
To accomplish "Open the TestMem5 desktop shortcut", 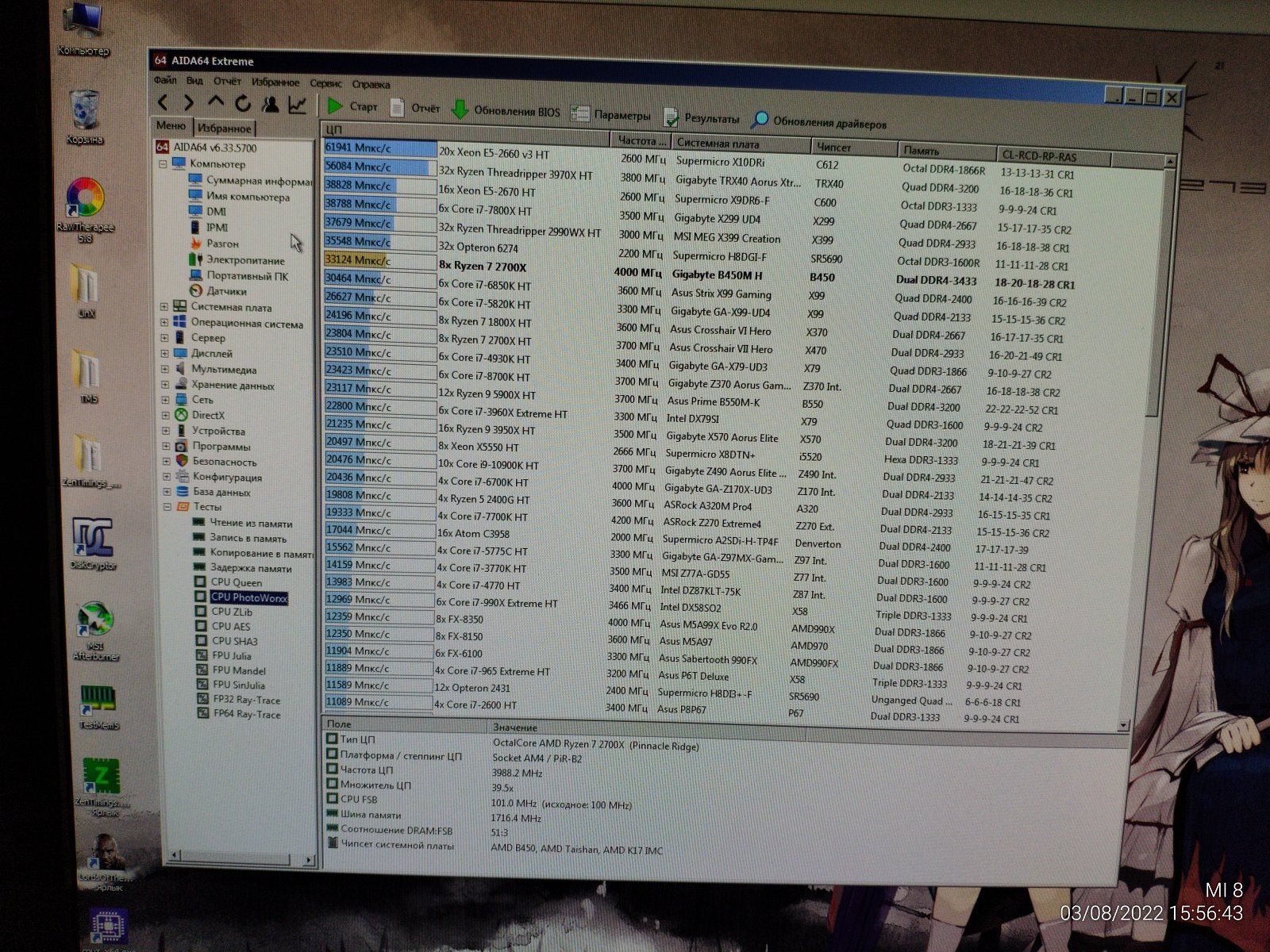I will pyautogui.click(x=98, y=705).
